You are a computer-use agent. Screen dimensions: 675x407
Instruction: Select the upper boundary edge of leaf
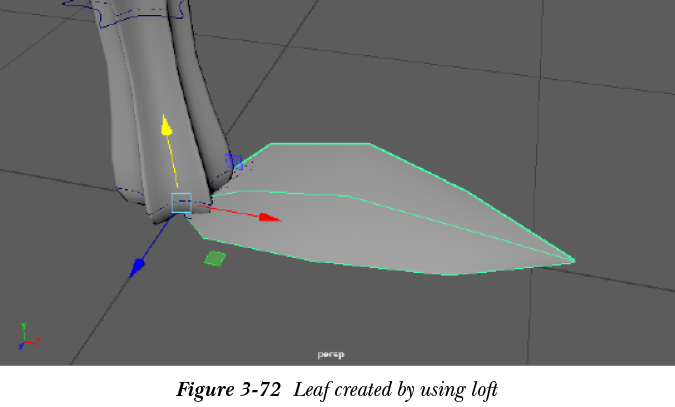click(420, 166)
